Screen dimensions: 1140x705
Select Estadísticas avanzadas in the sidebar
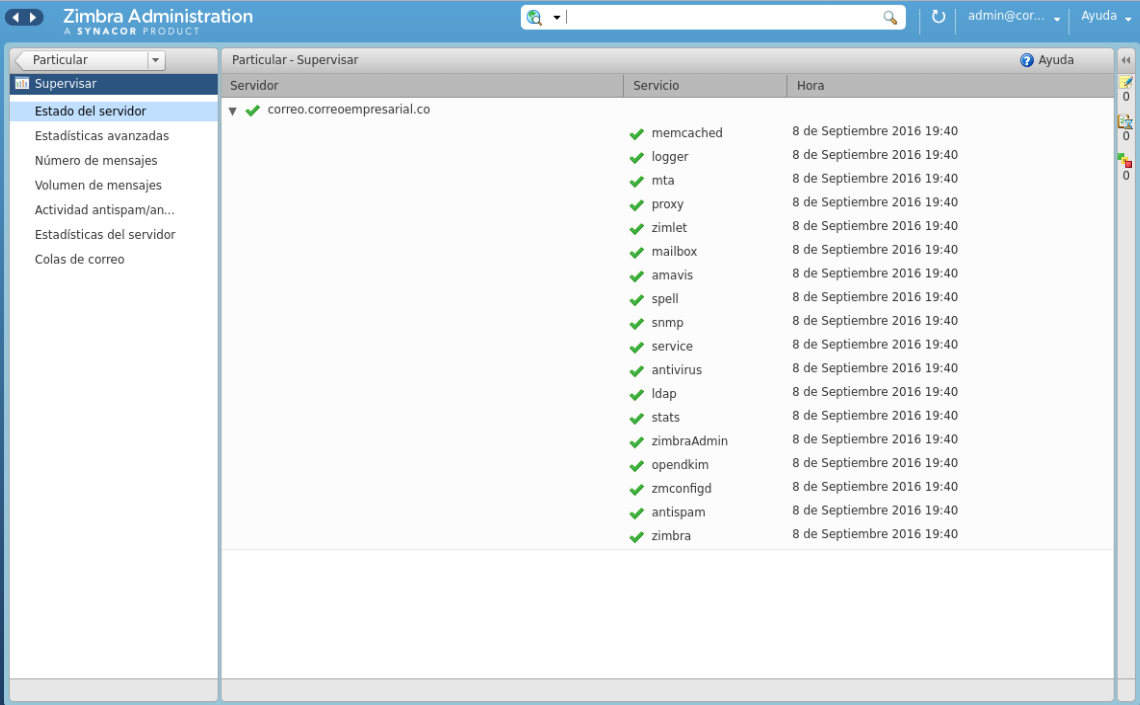point(101,136)
